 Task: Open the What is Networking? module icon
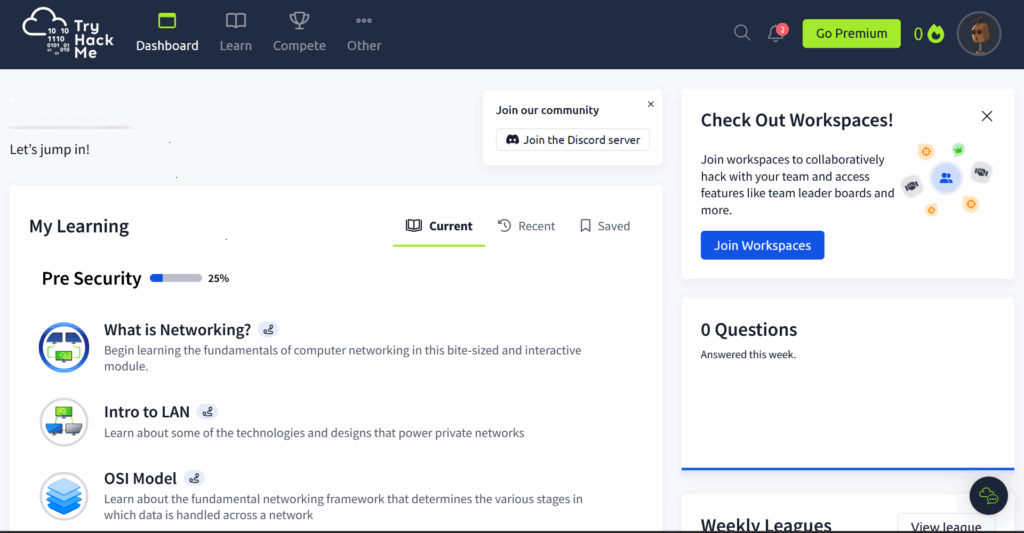63,347
